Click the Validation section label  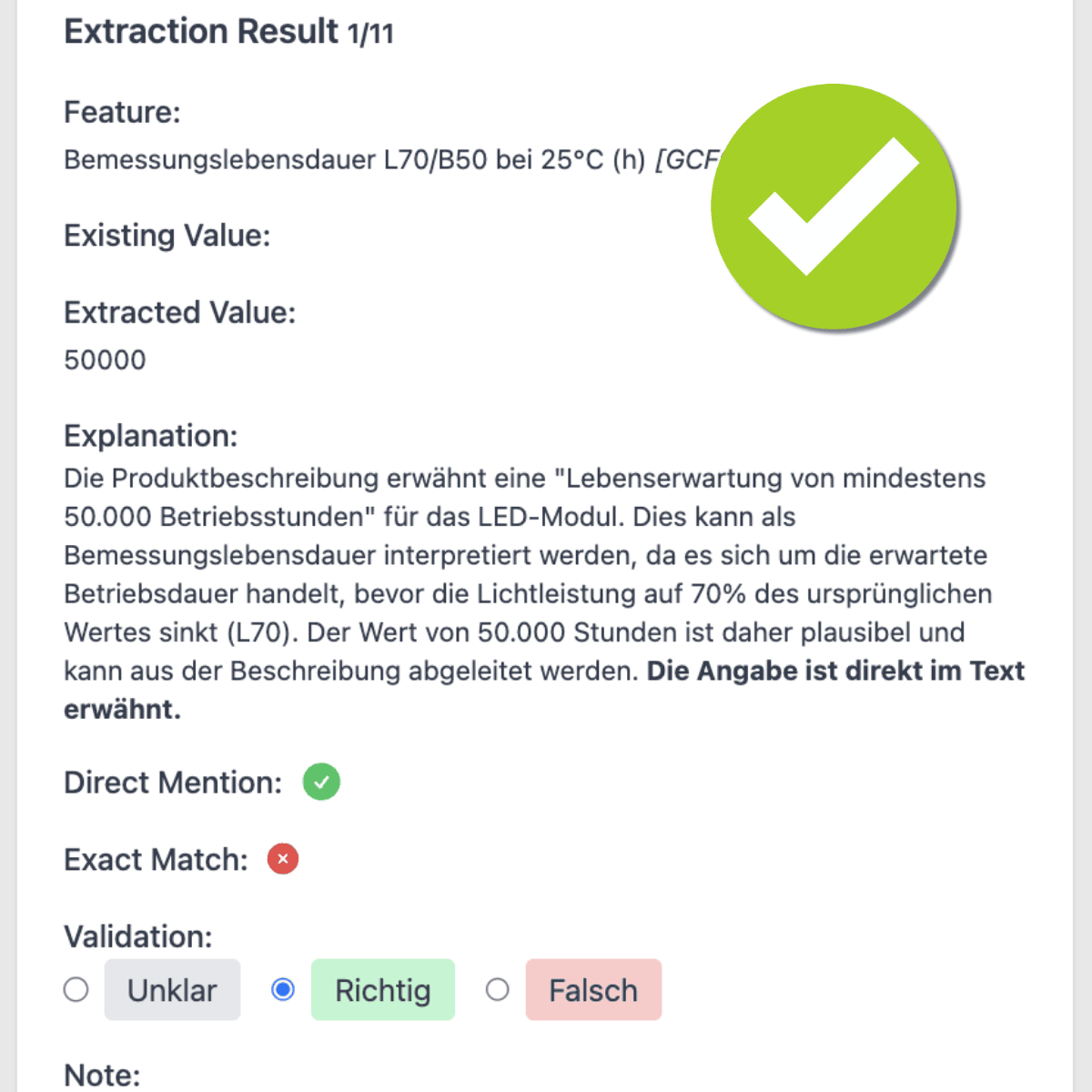pyautogui.click(x=137, y=936)
